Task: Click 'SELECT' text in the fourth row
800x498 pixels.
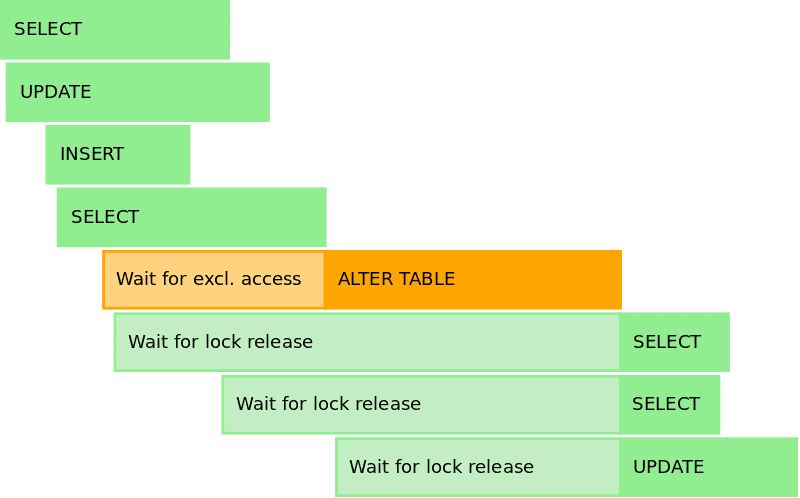Action: (105, 217)
